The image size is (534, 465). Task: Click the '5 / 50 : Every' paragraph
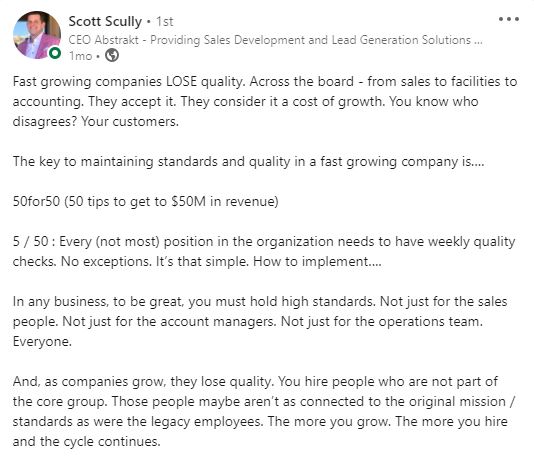coord(264,251)
